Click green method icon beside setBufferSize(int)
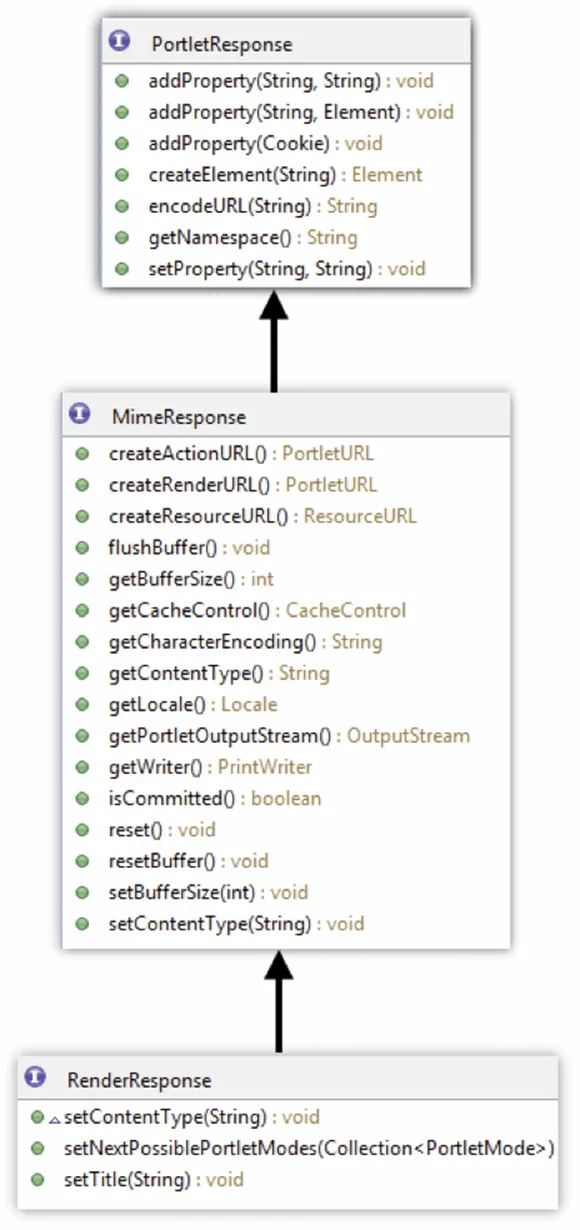This screenshot has height=1230, width=580. click(x=82, y=892)
